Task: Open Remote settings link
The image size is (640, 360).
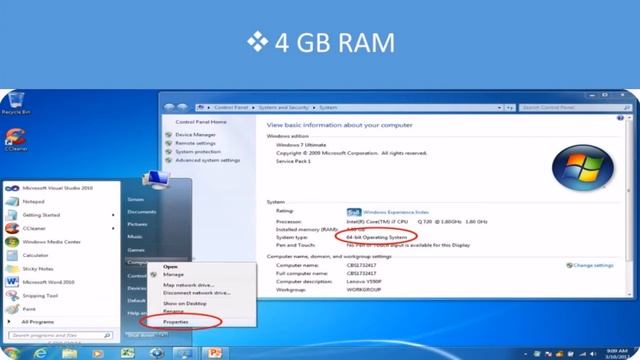Action: click(x=196, y=143)
